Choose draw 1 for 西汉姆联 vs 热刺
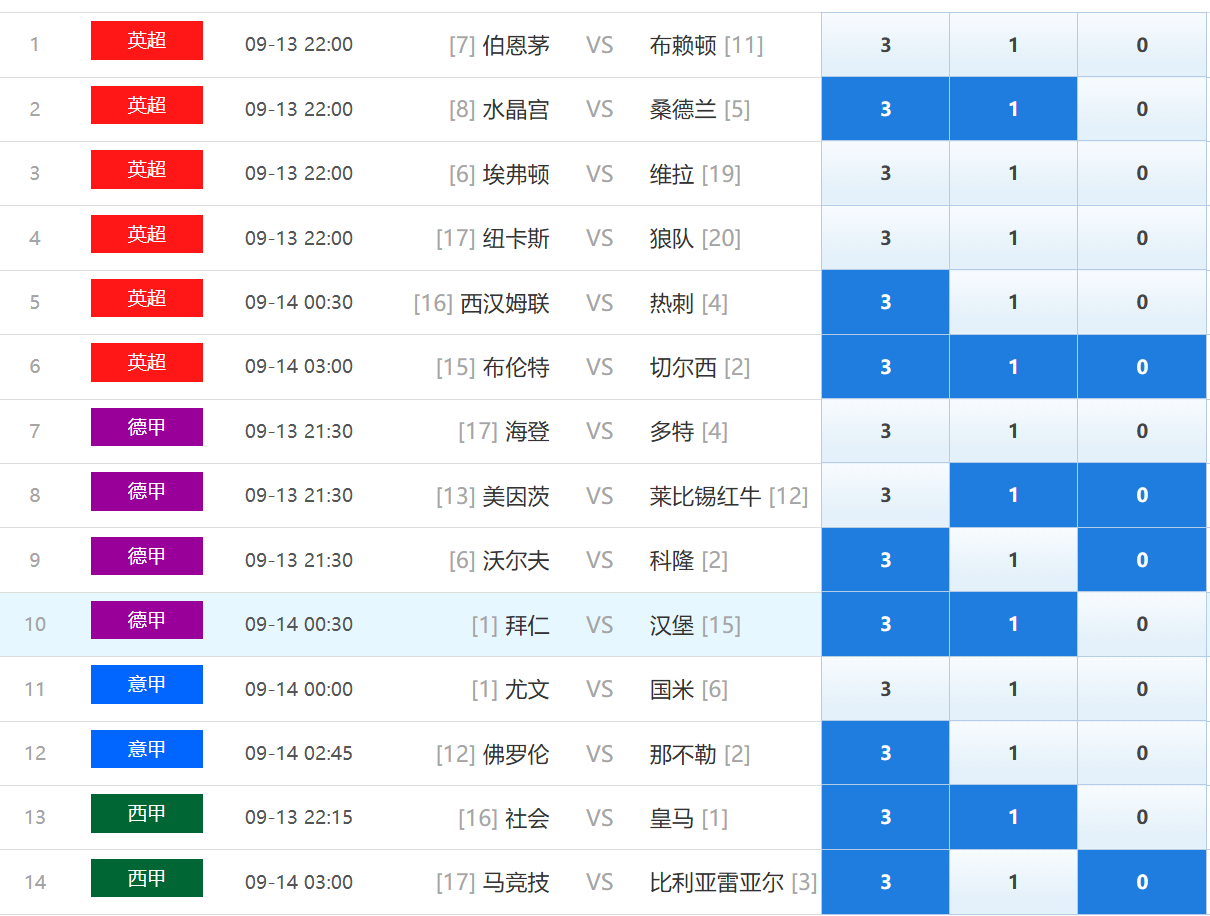The width and height of the screenshot is (1210, 916). 1013,302
